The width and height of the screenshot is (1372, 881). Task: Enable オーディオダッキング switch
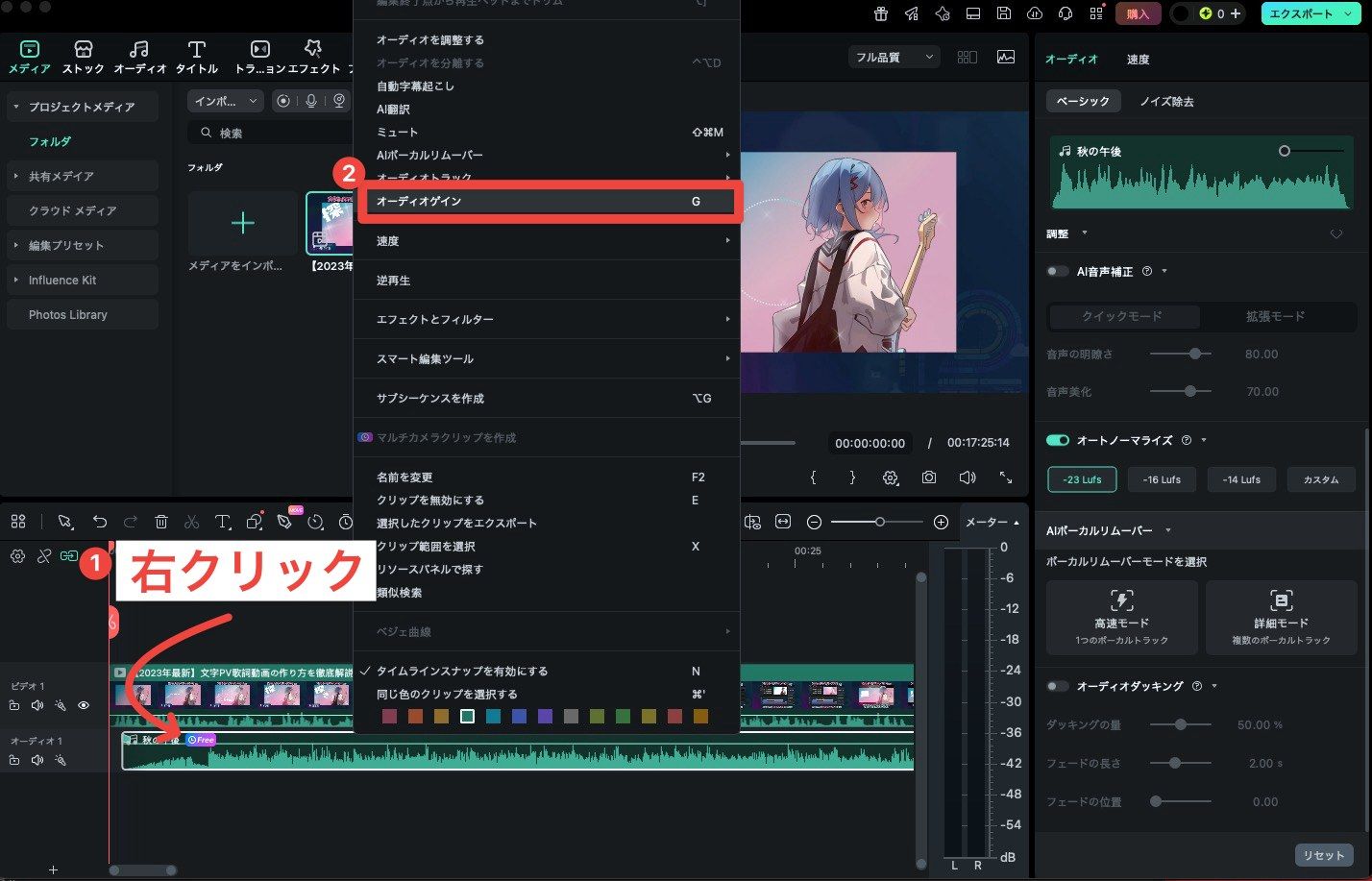1057,686
